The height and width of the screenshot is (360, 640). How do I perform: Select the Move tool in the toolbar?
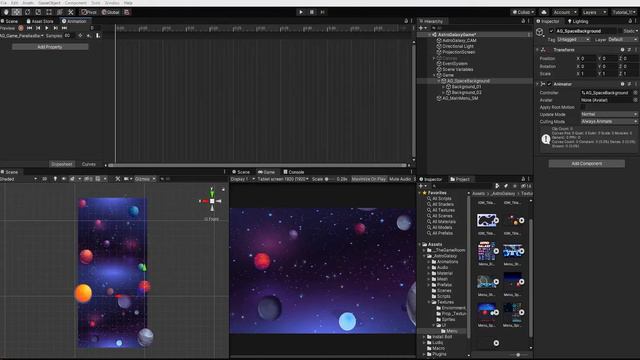point(16,12)
